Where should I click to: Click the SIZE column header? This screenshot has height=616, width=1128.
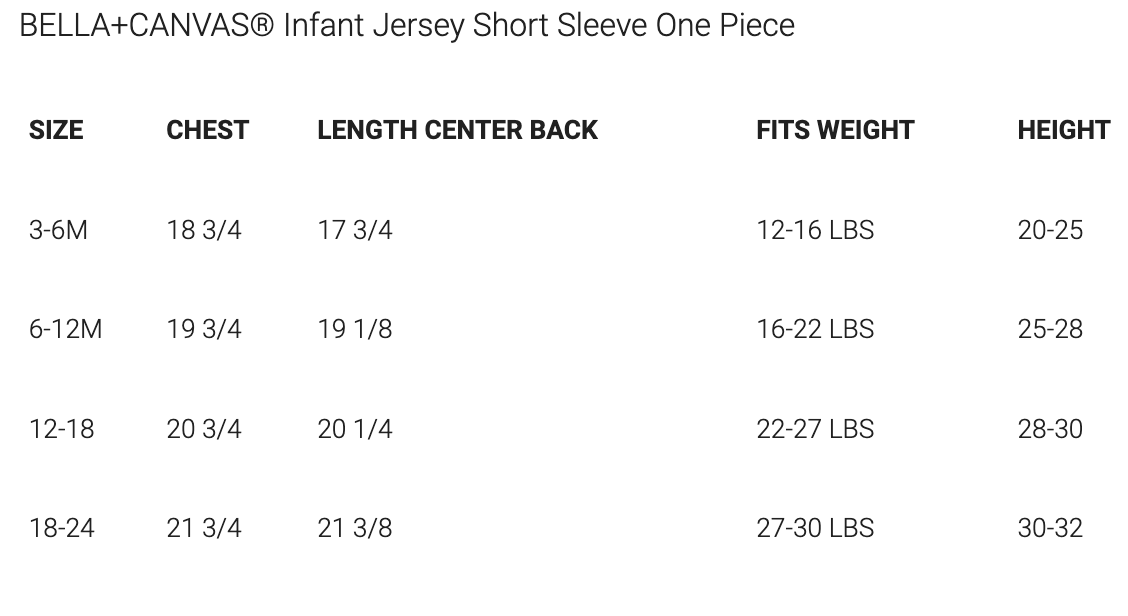coord(56,130)
